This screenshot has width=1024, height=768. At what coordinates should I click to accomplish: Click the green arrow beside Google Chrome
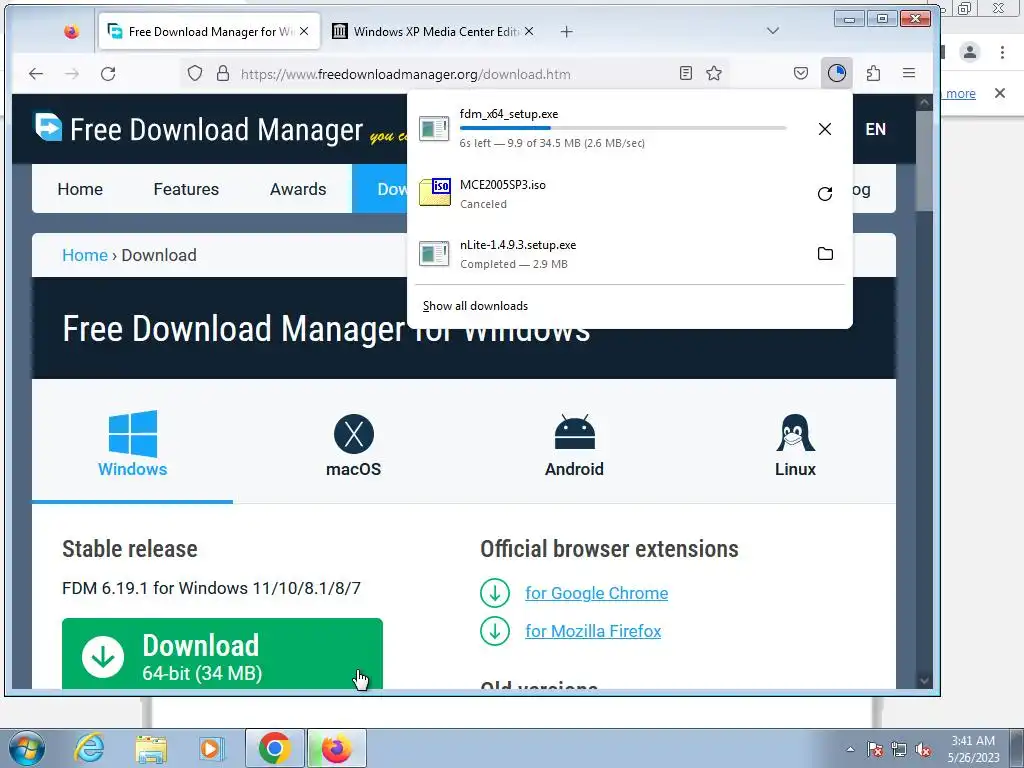495,593
